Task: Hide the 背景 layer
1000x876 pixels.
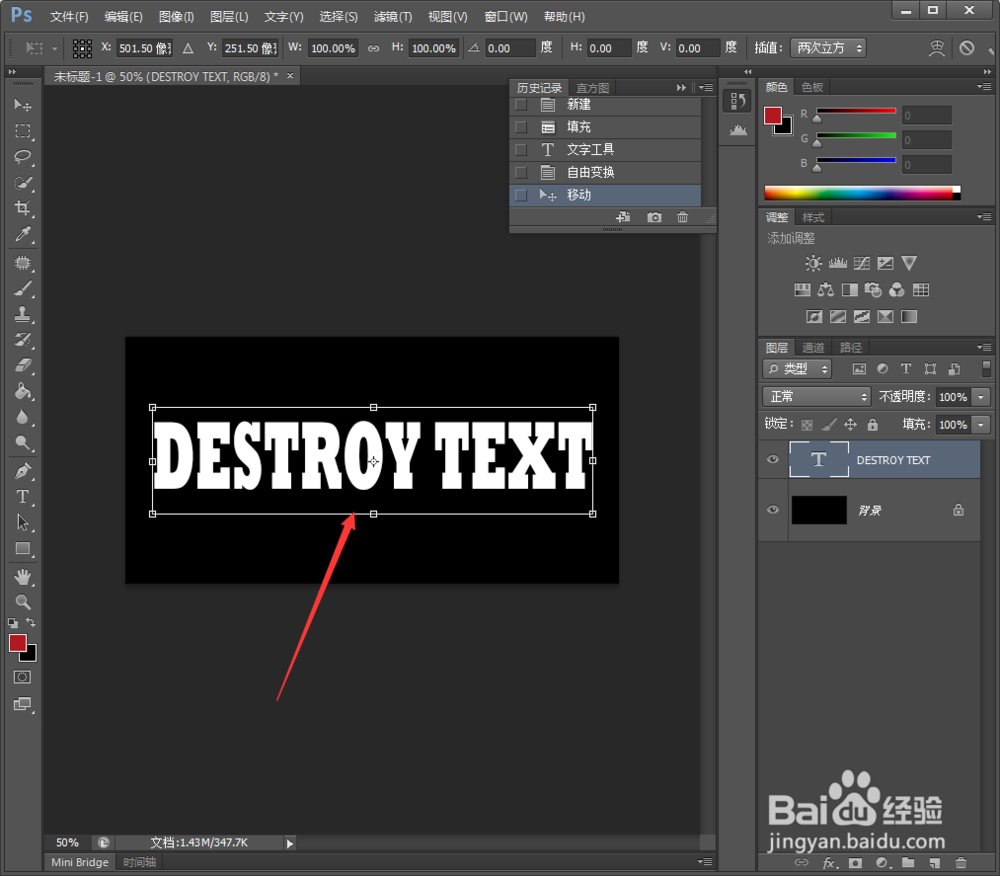Action: click(x=773, y=510)
